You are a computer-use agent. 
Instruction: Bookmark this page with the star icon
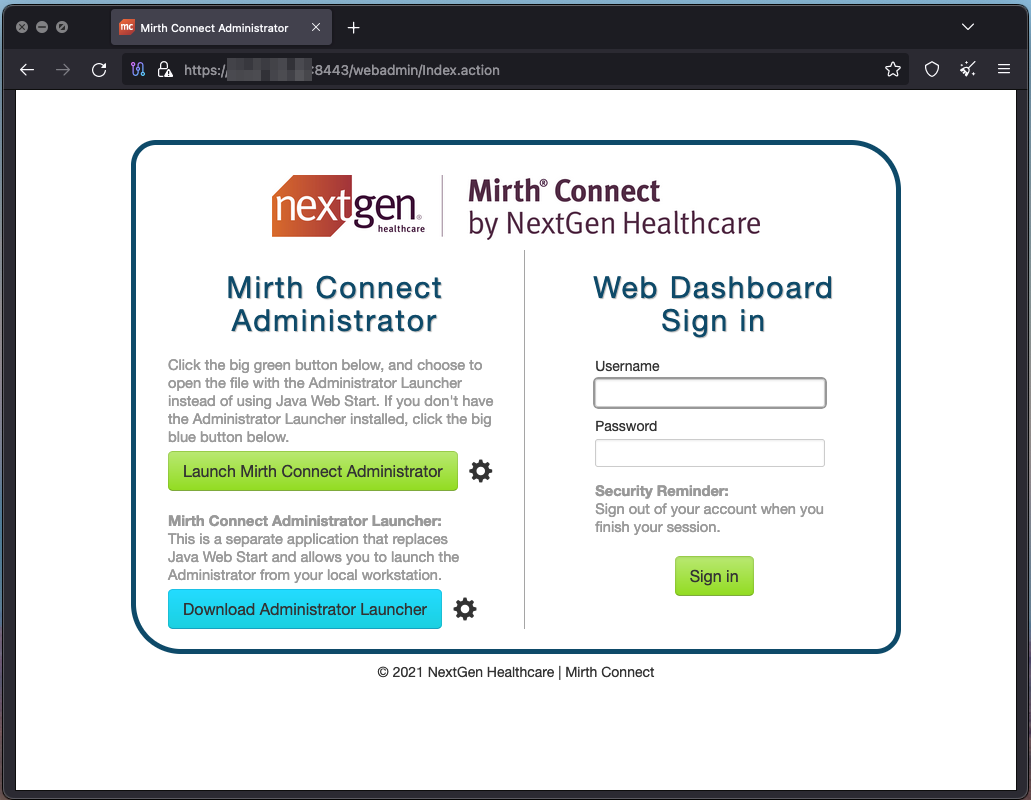click(x=893, y=70)
